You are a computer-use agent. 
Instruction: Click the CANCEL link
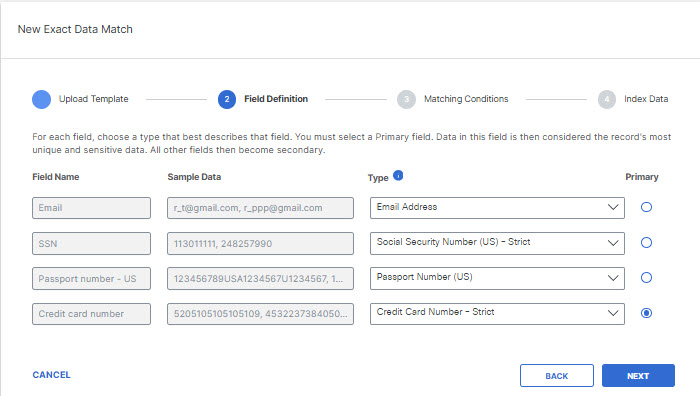click(51, 375)
